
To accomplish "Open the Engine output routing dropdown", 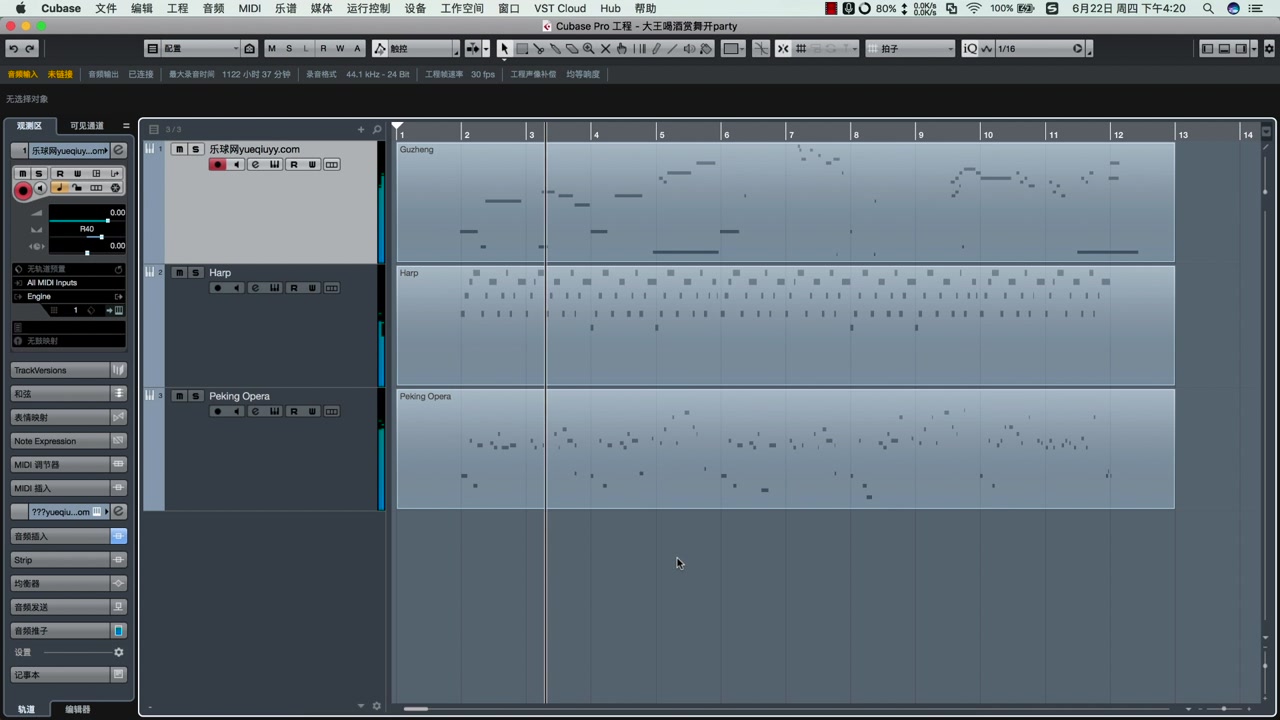I will coord(69,297).
